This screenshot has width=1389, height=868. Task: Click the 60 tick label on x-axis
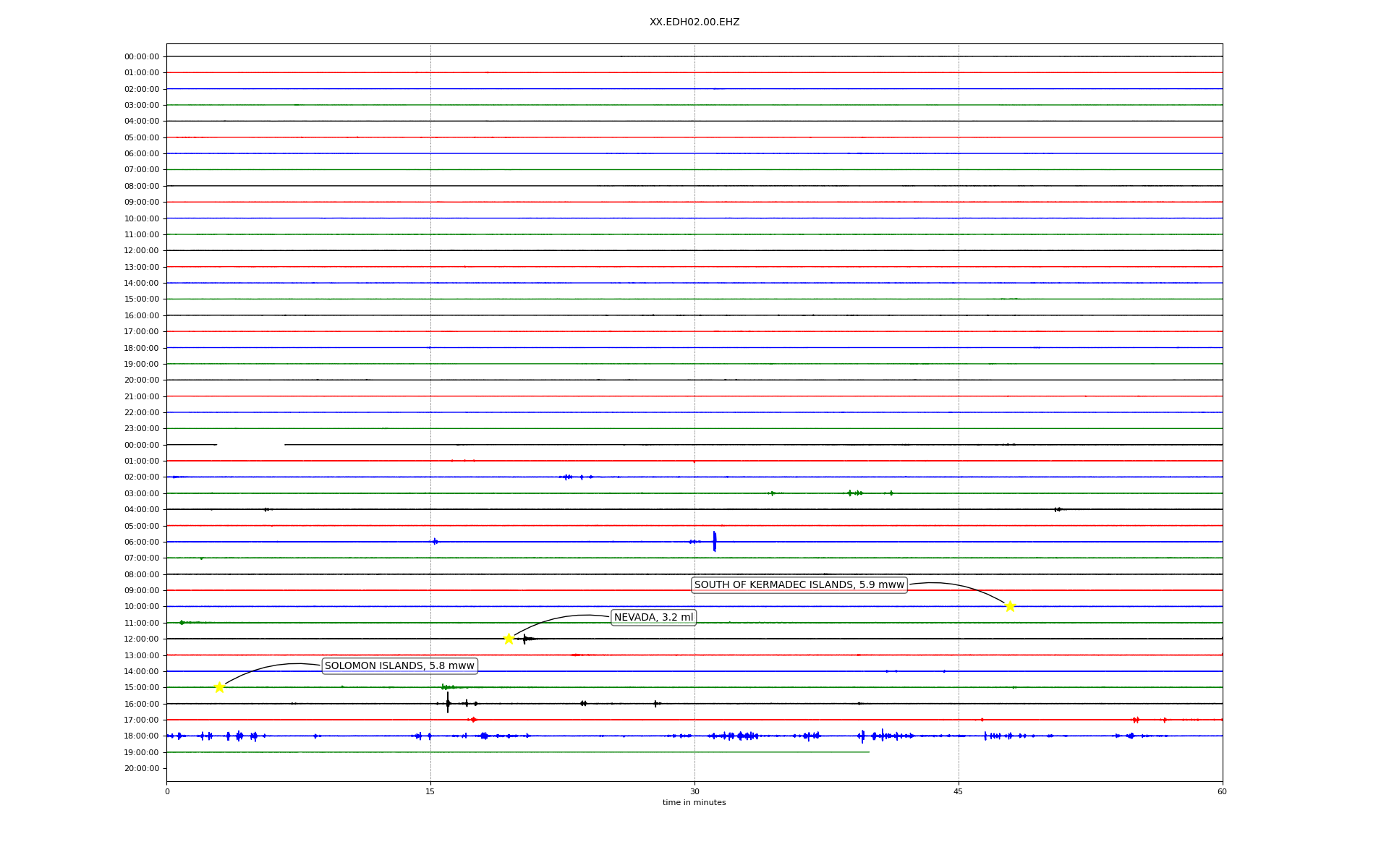click(1222, 791)
